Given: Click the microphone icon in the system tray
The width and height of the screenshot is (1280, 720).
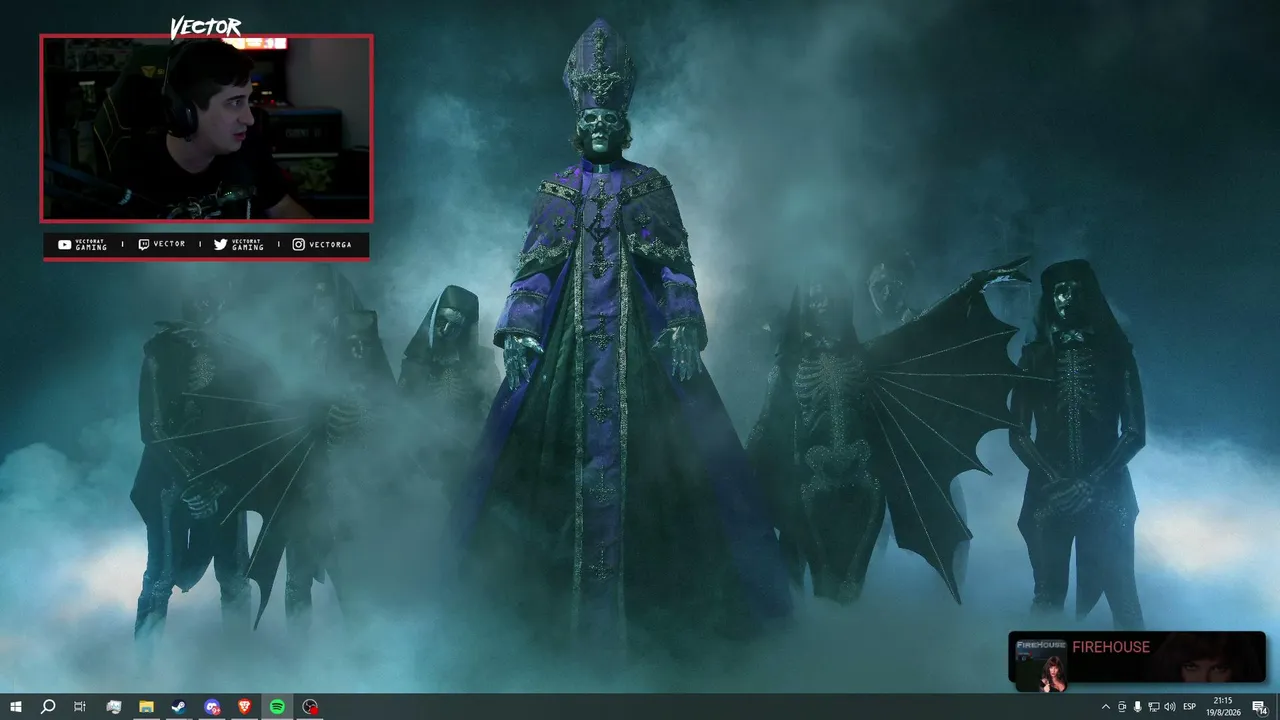Looking at the screenshot, I should pyautogui.click(x=1138, y=707).
